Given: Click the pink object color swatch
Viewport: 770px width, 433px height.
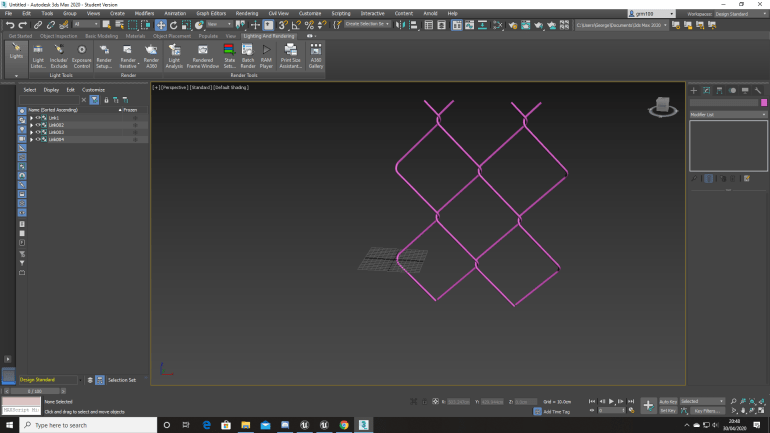Looking at the screenshot, I should coord(764,102).
